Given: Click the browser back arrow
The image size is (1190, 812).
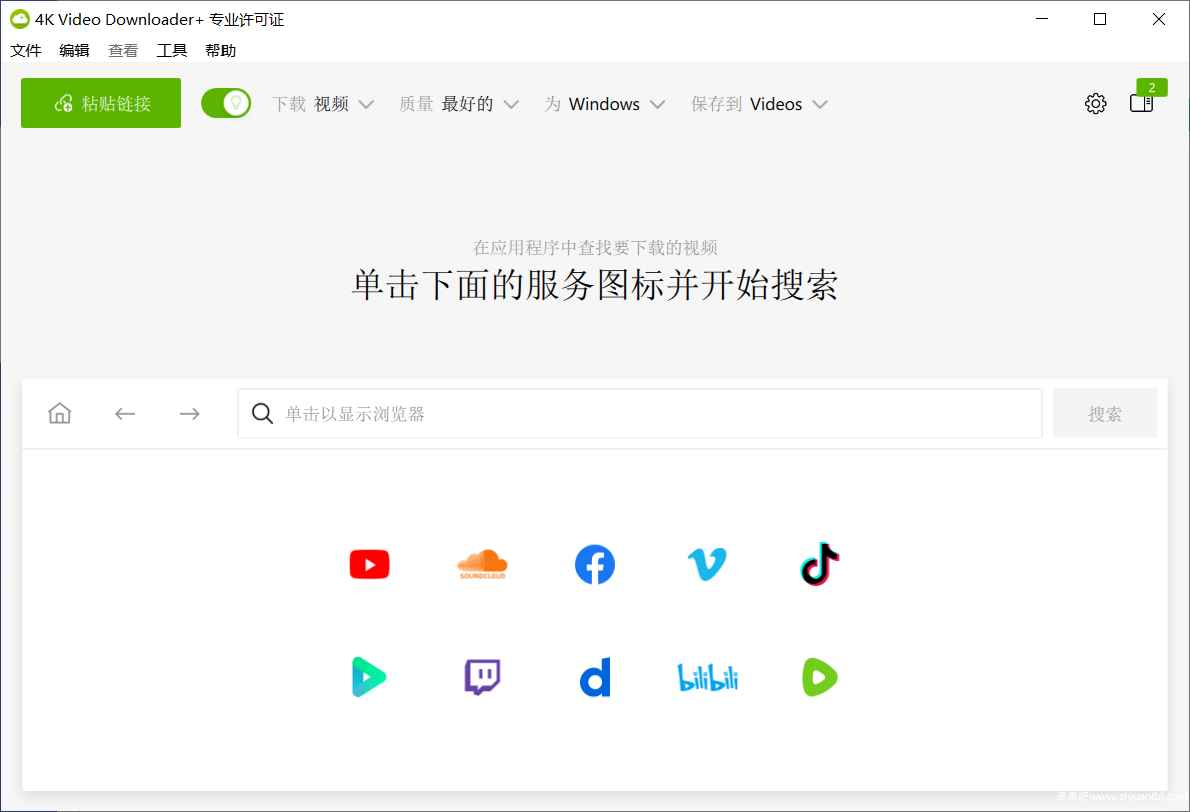Looking at the screenshot, I should 124,412.
